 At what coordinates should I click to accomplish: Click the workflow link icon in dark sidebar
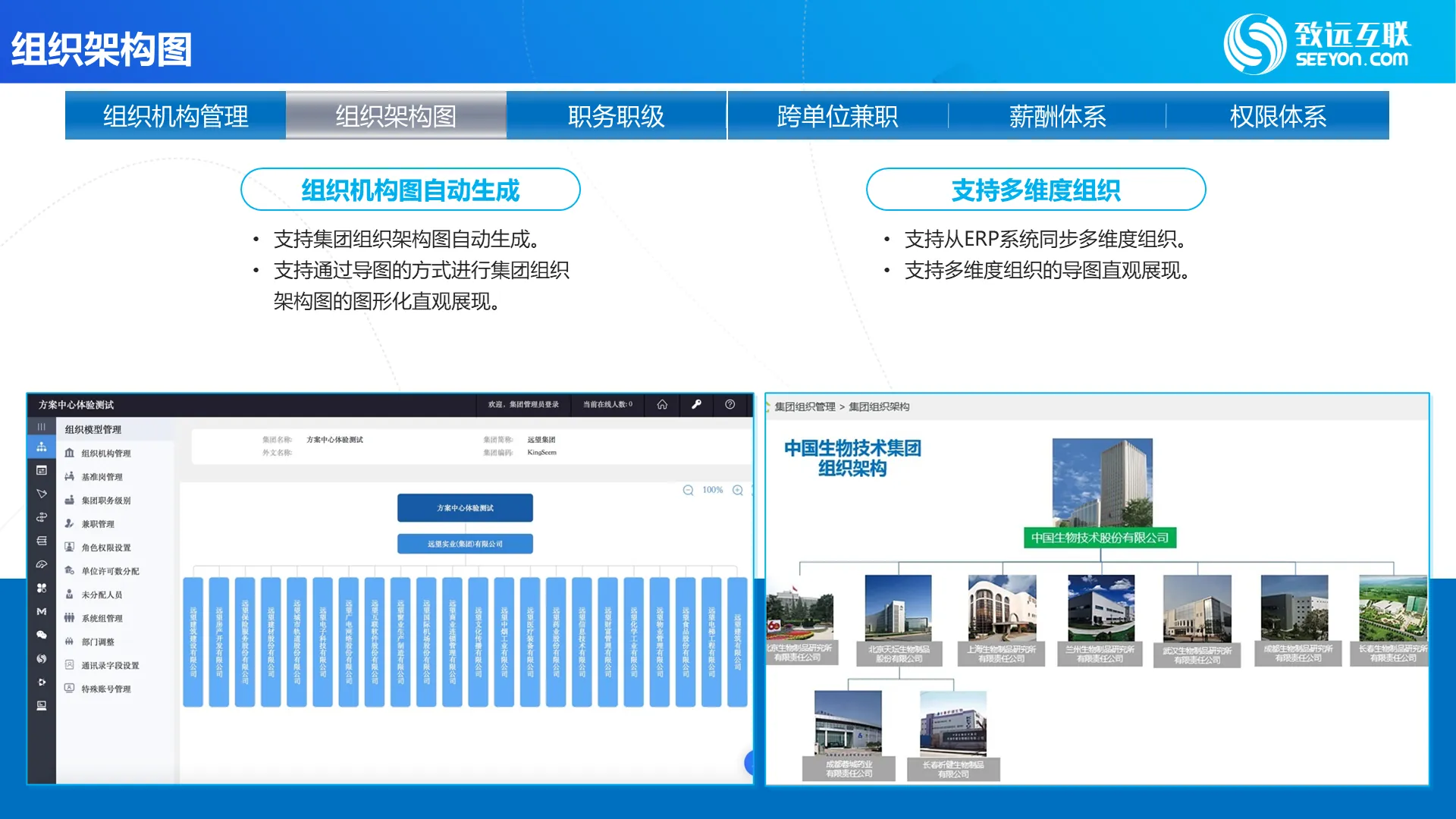point(42,517)
